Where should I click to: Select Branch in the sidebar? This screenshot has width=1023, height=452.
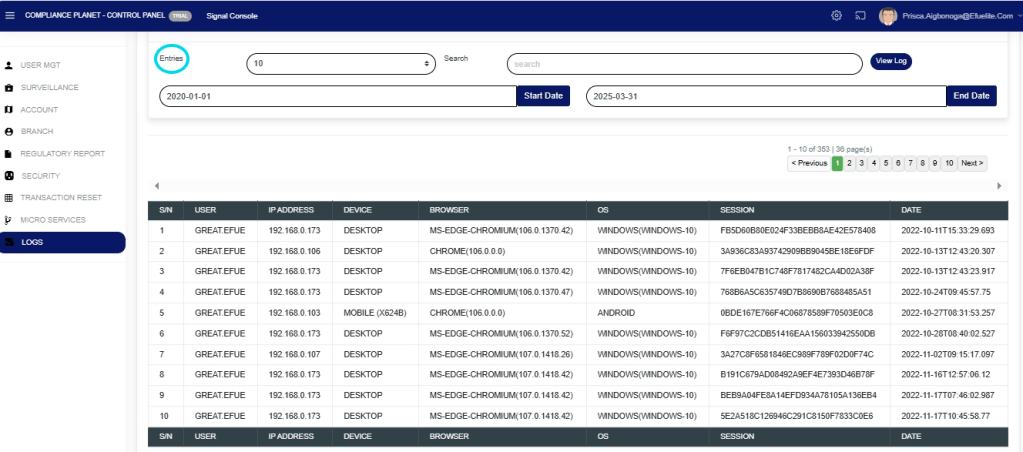point(36,132)
